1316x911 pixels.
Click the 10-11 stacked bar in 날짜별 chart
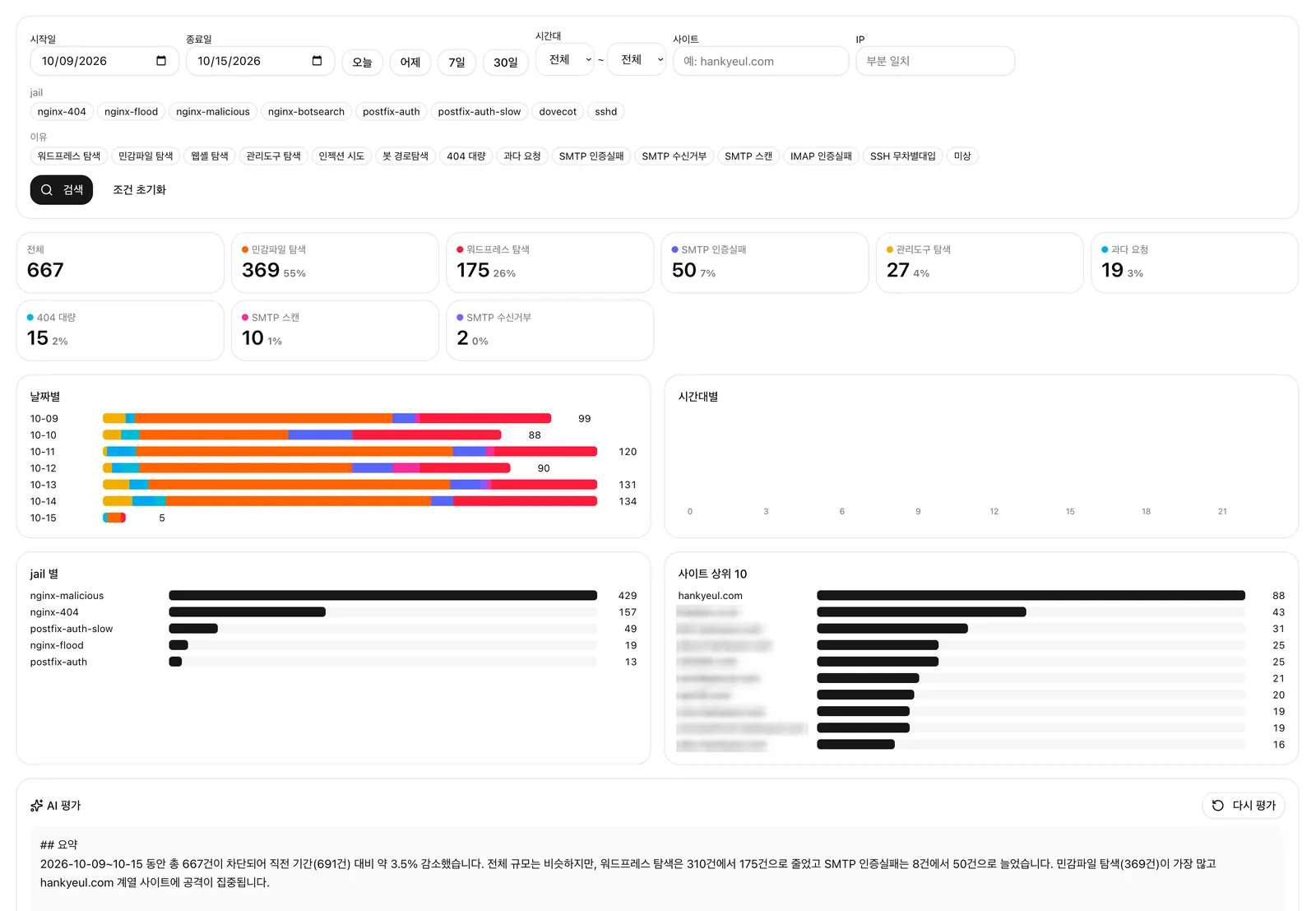click(x=350, y=452)
